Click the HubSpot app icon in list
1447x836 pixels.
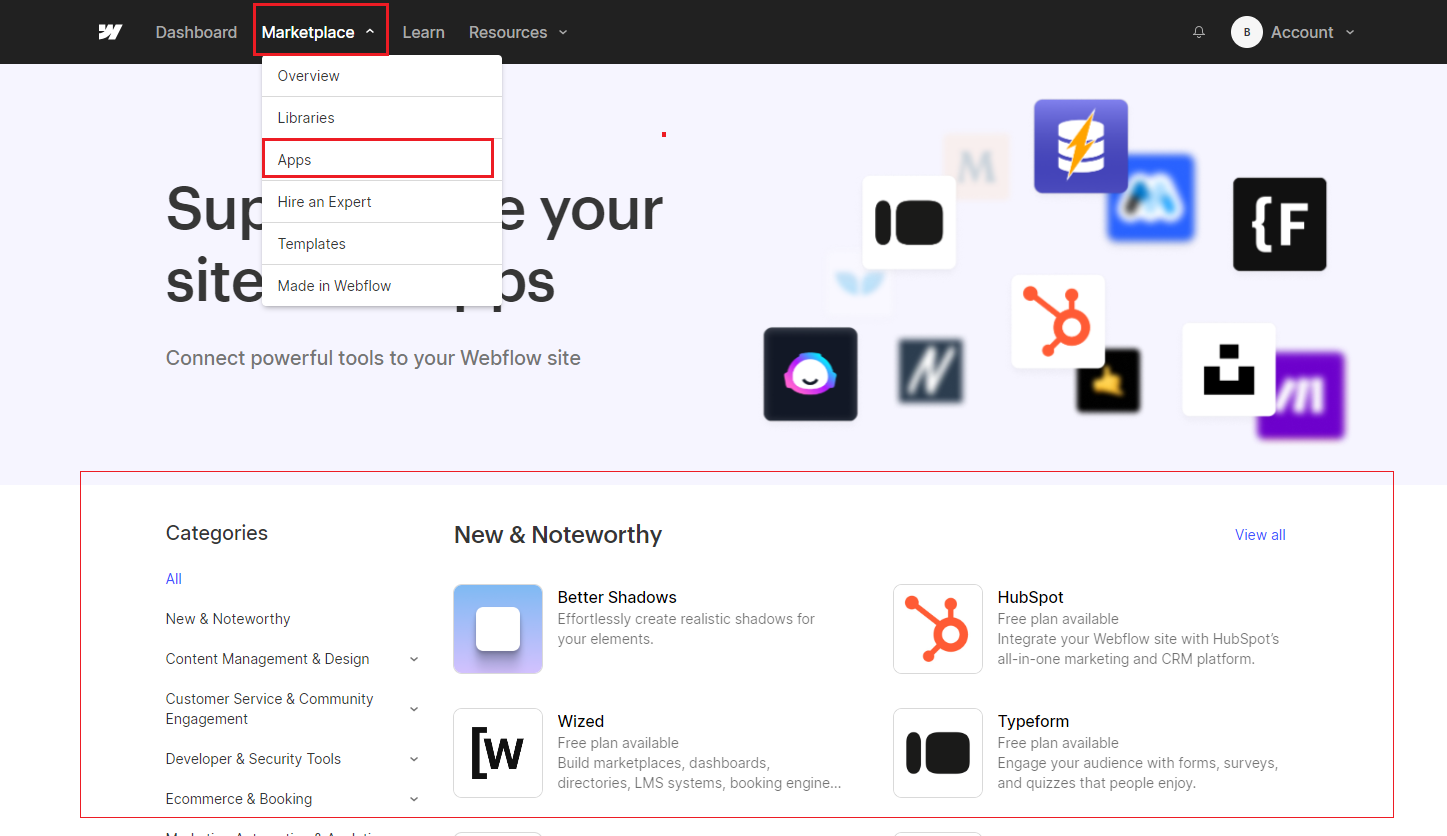(938, 629)
